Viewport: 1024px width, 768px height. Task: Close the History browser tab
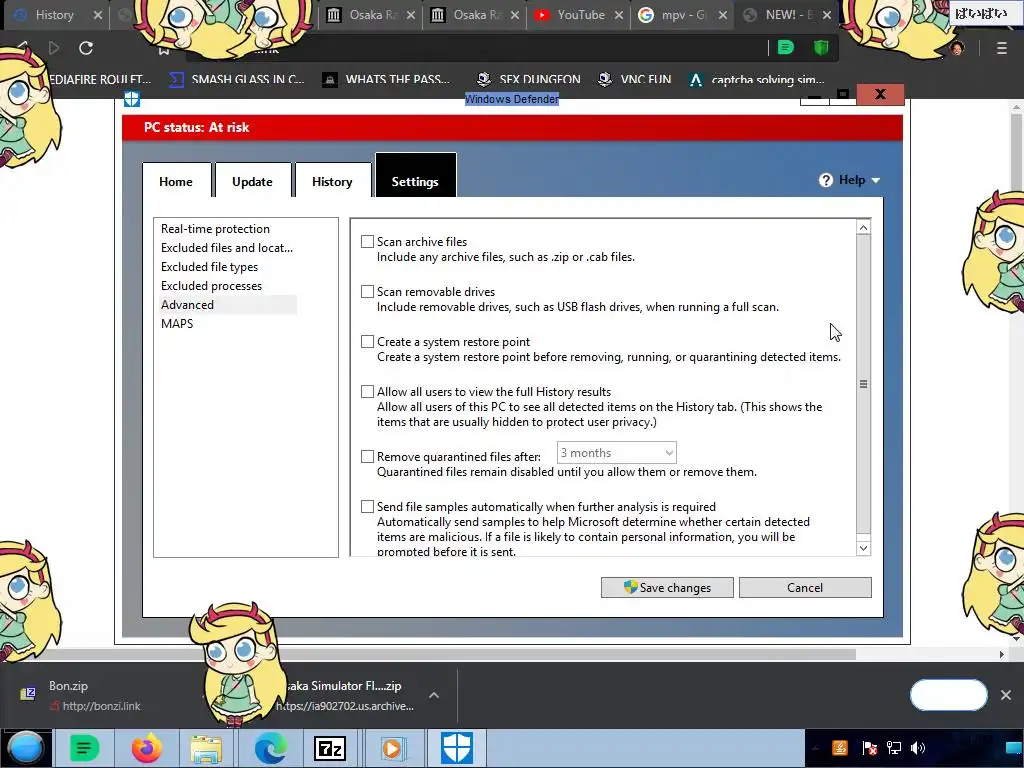[97, 14]
